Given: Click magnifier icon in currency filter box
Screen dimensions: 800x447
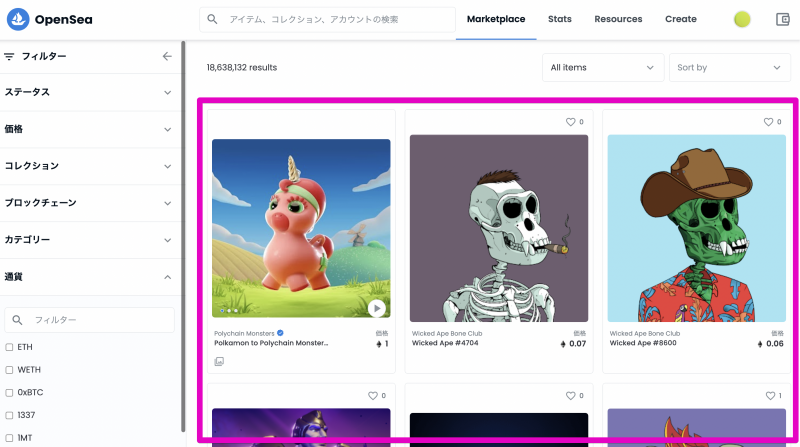Looking at the screenshot, I should pos(17,320).
